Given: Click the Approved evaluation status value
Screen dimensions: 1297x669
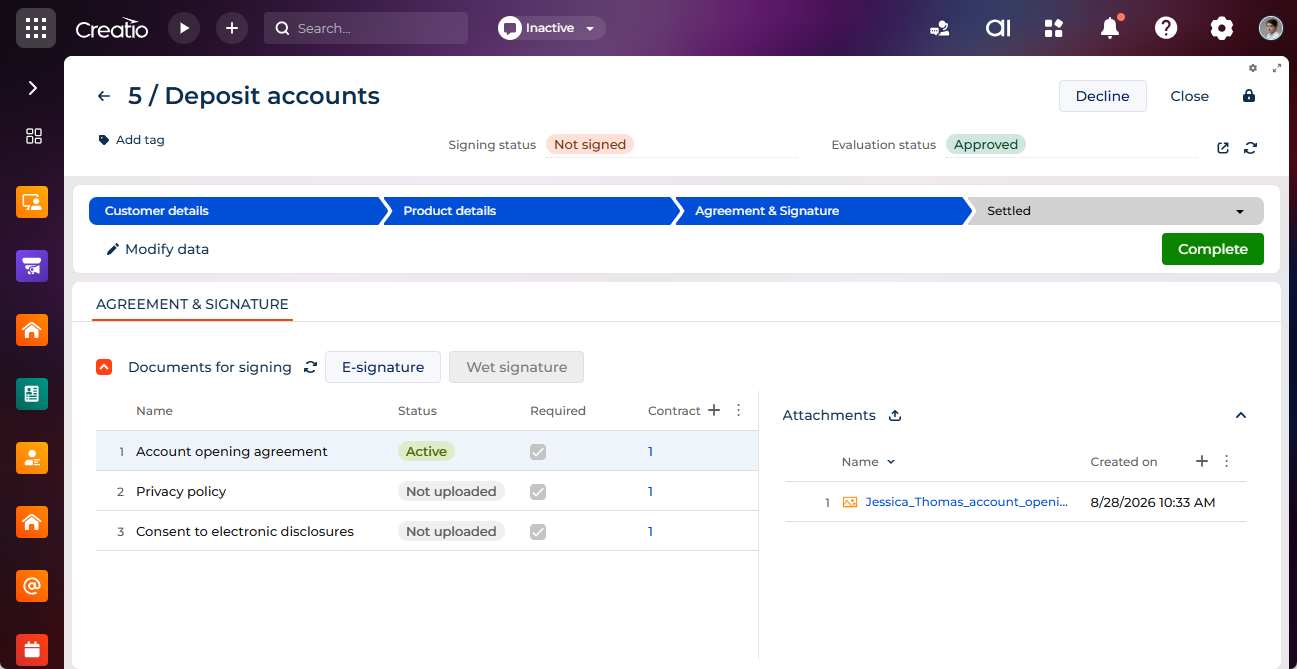Looking at the screenshot, I should 986,145.
